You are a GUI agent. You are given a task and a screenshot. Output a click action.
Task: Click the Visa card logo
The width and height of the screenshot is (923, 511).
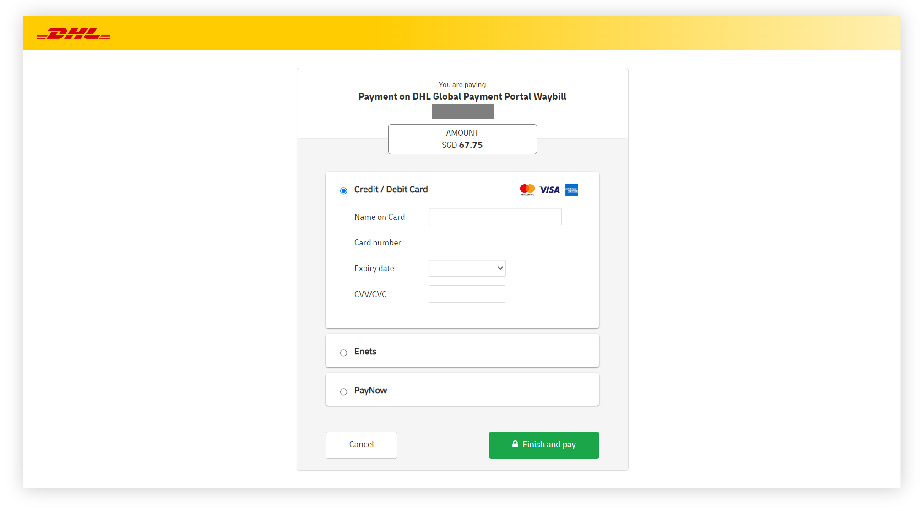(x=550, y=189)
